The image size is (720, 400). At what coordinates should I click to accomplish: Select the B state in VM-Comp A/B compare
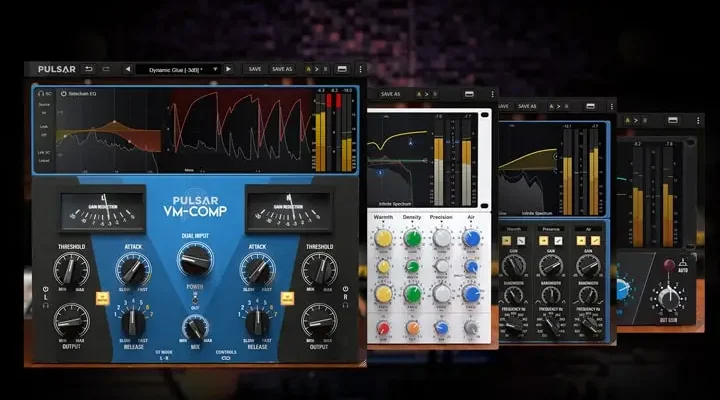323,69
